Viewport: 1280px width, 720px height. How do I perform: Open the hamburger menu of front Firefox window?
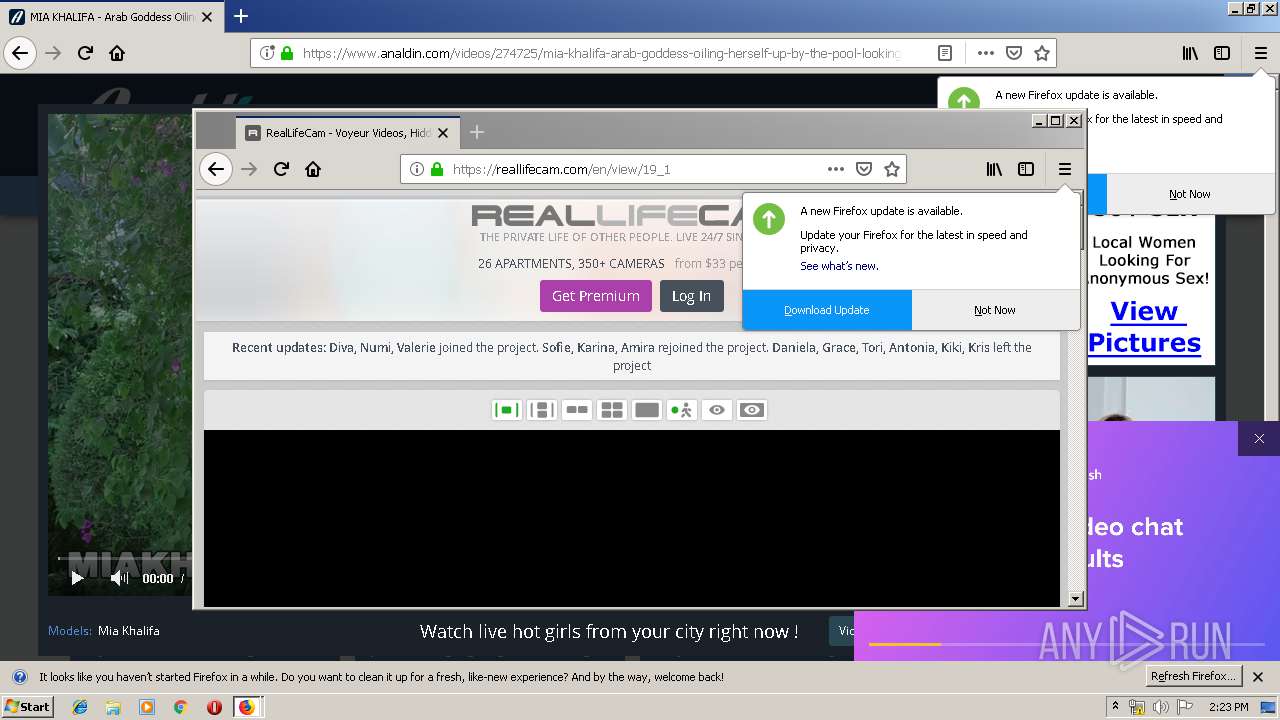tap(1065, 169)
